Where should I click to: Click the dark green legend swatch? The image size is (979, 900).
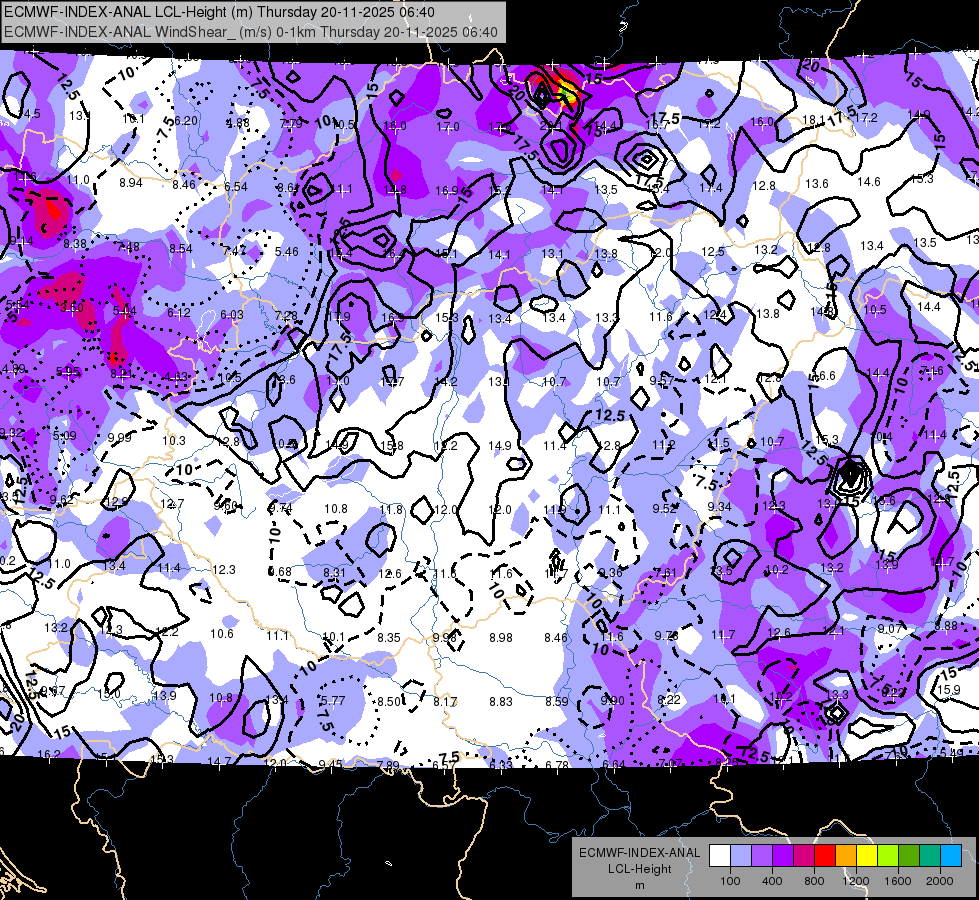point(909,856)
